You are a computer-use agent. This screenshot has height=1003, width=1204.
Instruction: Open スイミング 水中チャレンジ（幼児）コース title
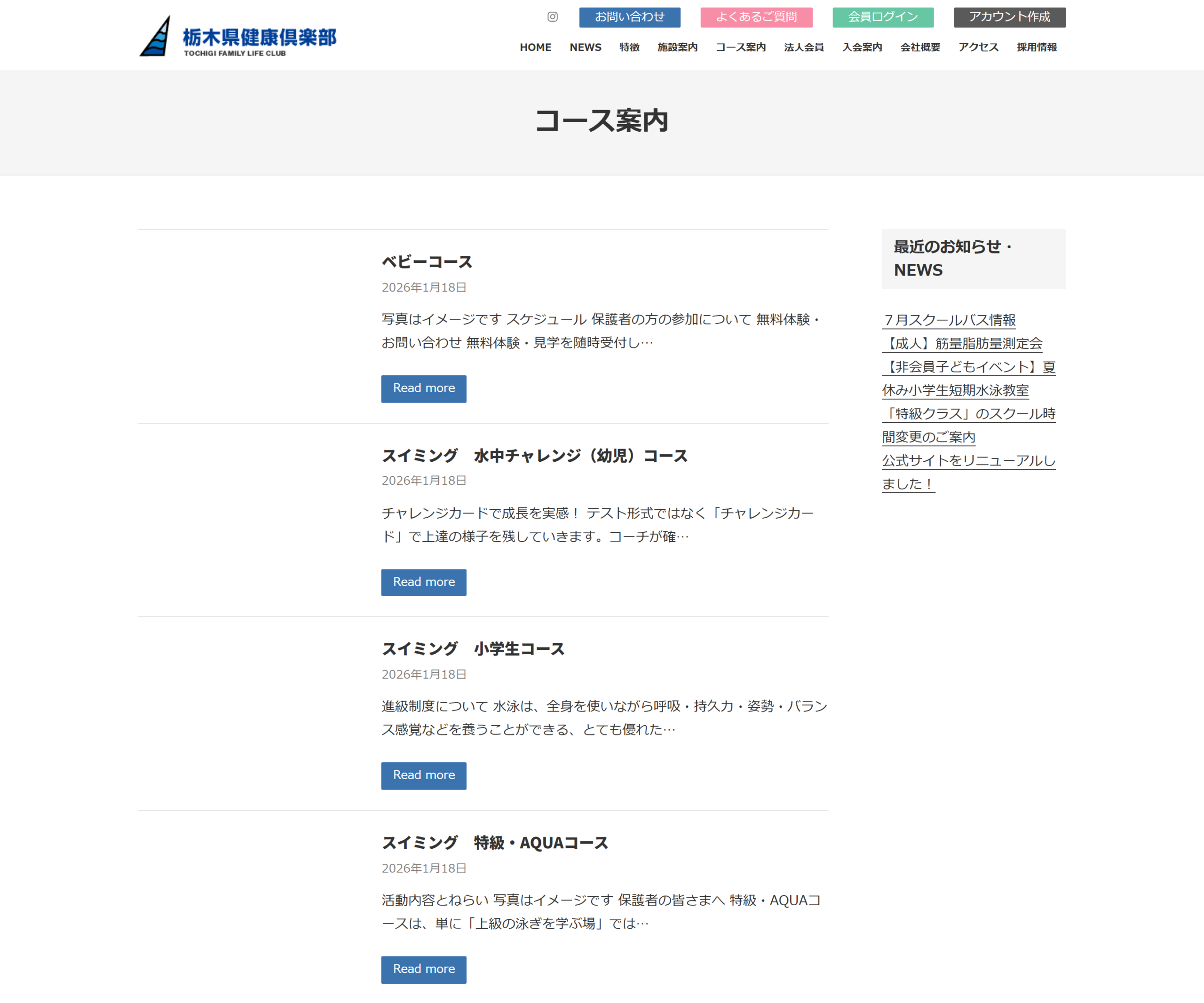[x=534, y=456]
